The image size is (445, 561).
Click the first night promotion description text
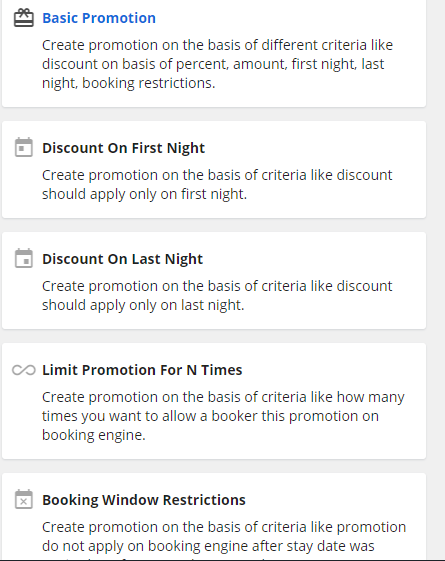217,184
